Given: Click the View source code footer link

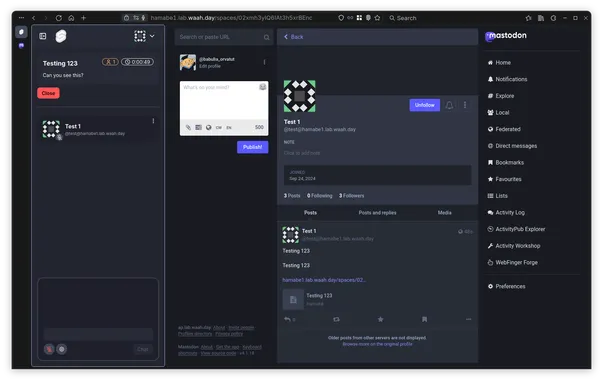Looking at the screenshot, I should point(218,354).
